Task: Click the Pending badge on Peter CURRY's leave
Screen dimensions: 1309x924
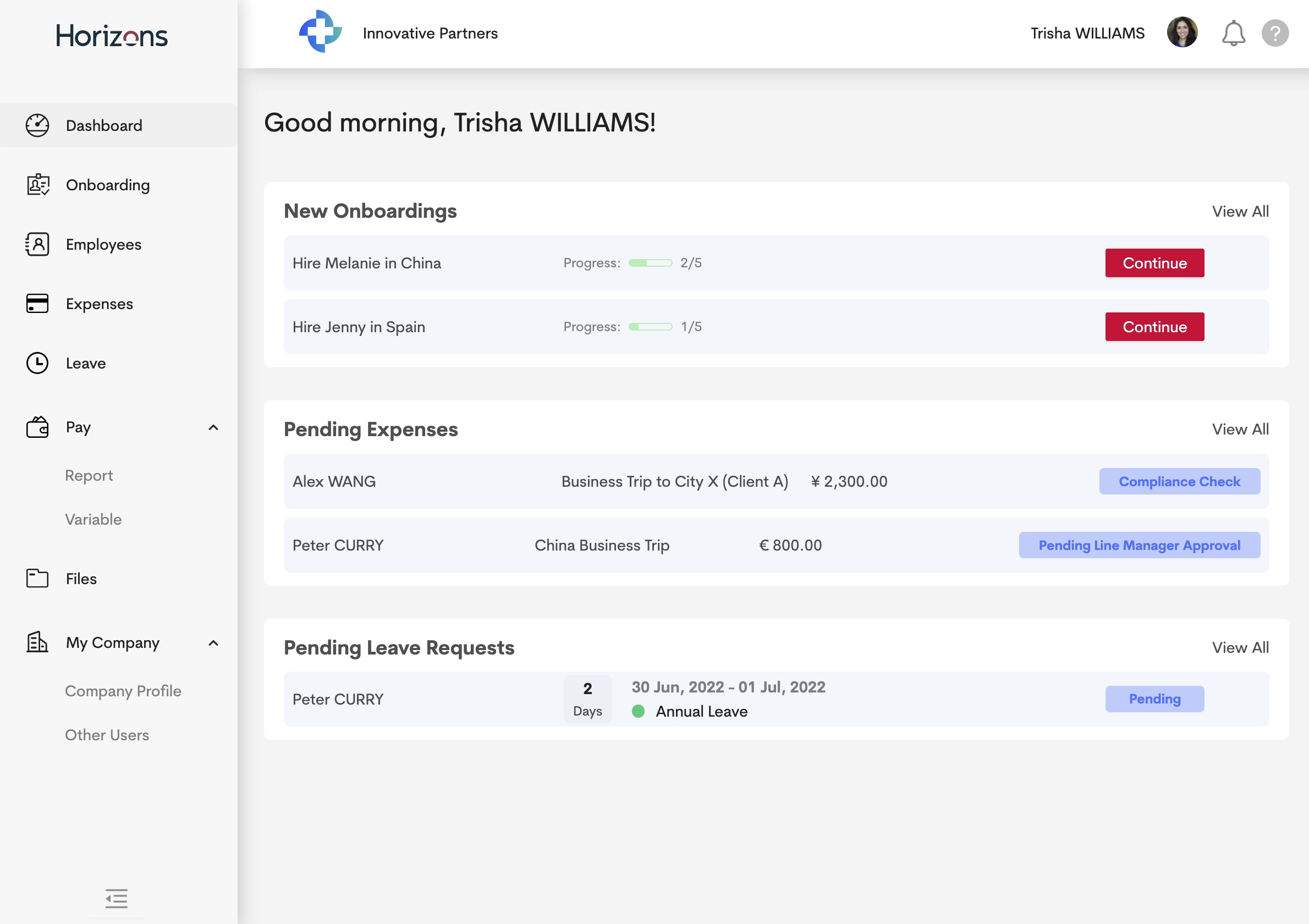Action: click(1154, 699)
